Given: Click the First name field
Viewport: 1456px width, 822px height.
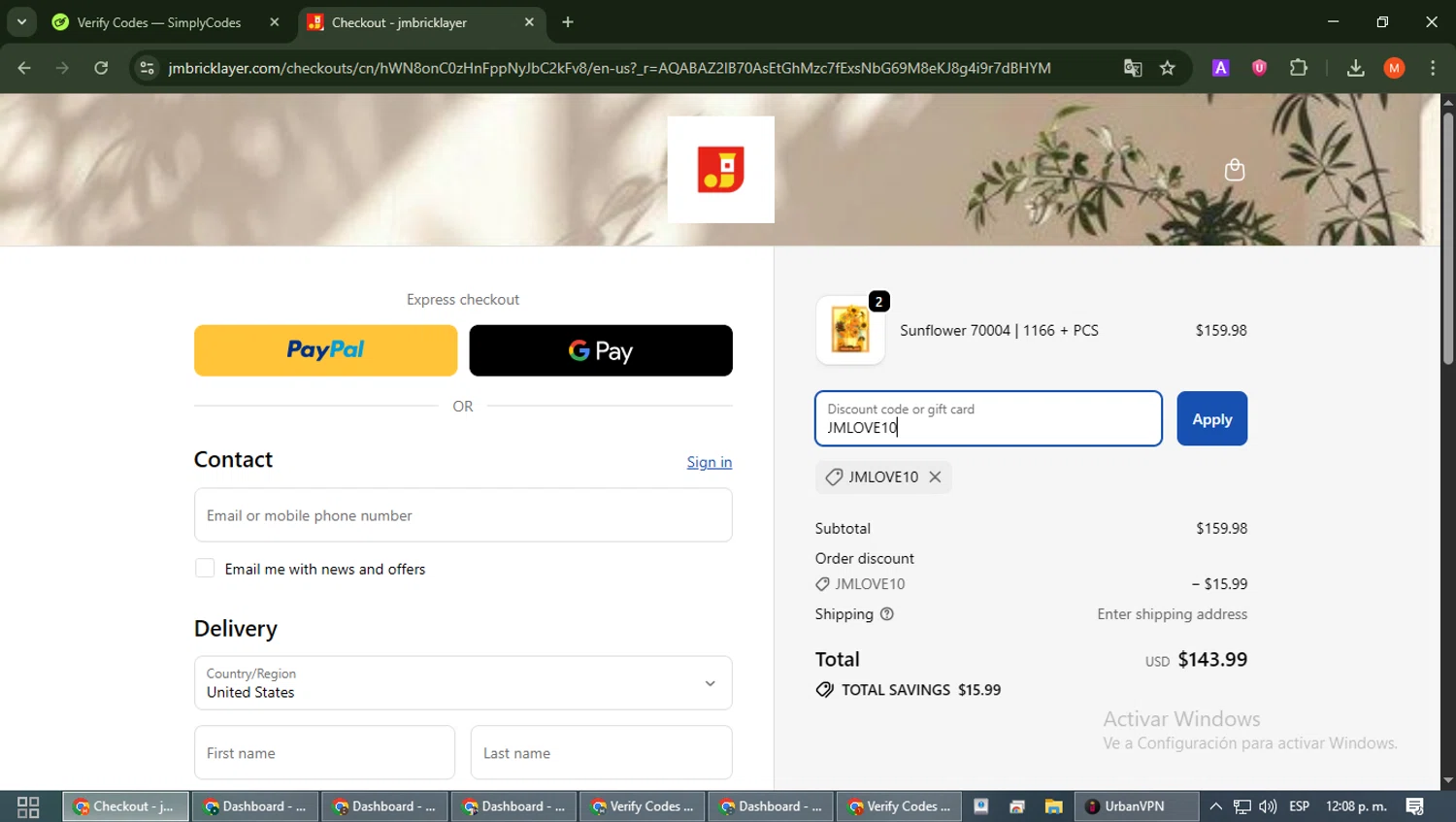Looking at the screenshot, I should pos(324,752).
